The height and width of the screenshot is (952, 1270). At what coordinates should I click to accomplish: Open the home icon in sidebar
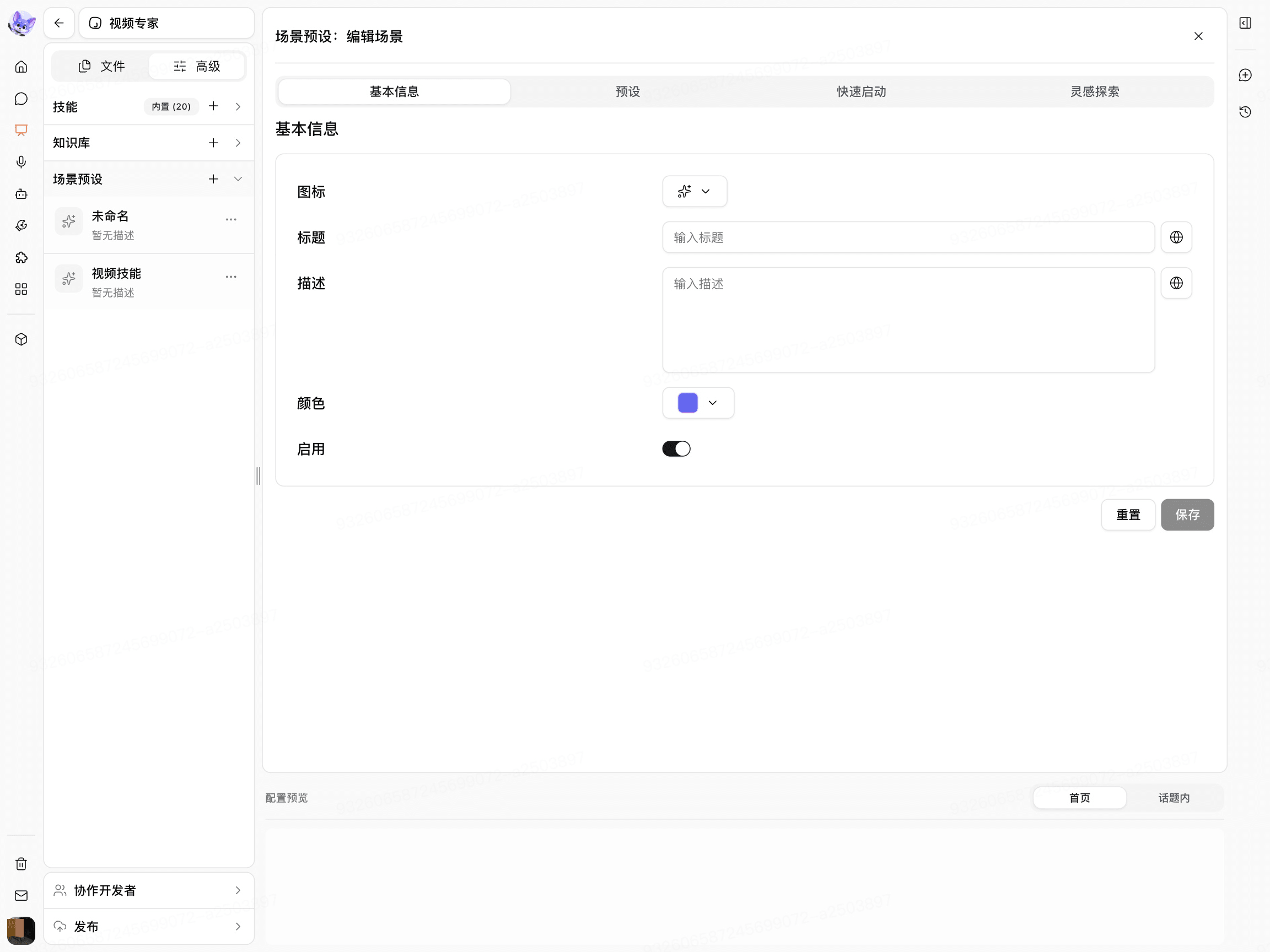21,67
